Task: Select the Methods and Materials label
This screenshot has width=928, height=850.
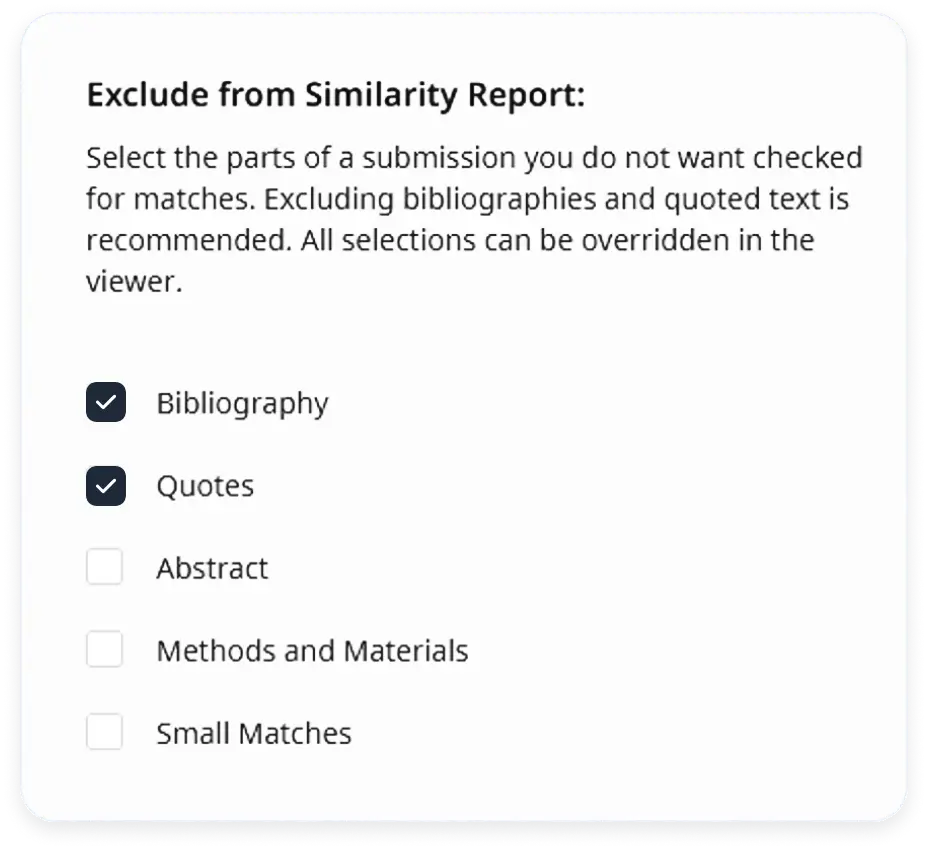Action: pos(312,649)
